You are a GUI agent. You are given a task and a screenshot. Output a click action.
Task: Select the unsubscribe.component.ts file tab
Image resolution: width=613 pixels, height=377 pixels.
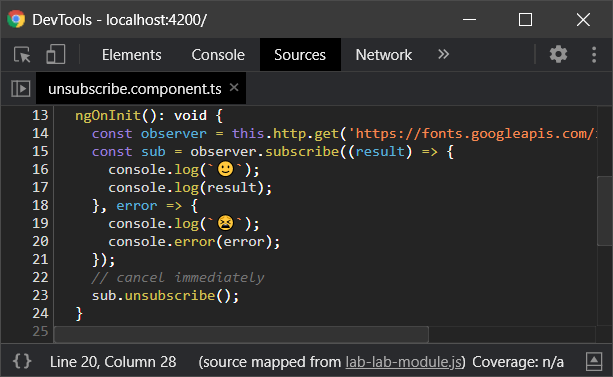[x=134, y=89]
